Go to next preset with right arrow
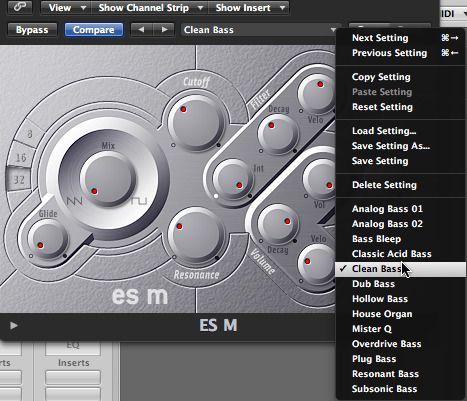 163,30
